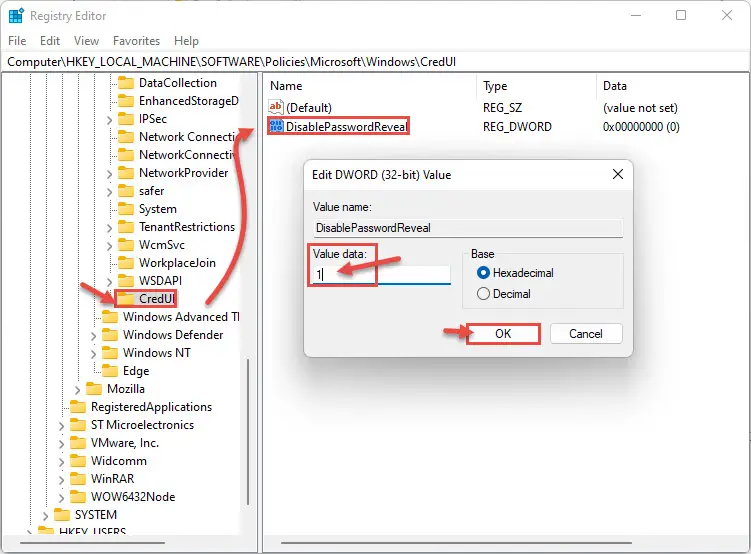Click the Registry Editor app icon
The height and width of the screenshot is (554, 751).
(x=16, y=16)
